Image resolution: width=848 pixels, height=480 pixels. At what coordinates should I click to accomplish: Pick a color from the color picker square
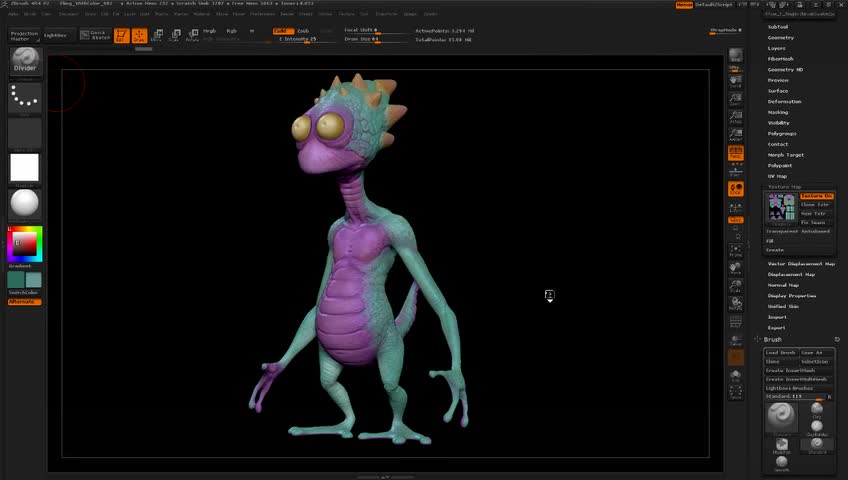[24, 243]
